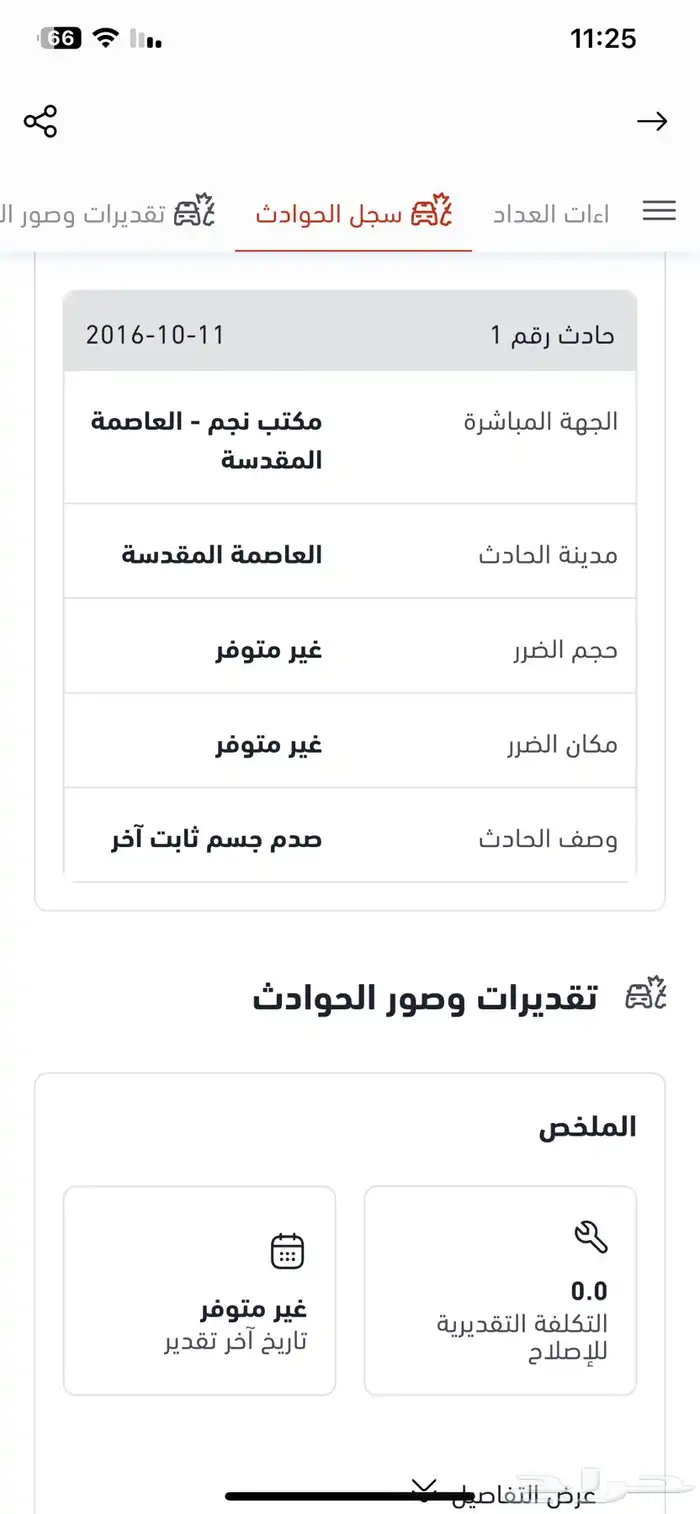The image size is (700, 1514).
Task: Expand عرض التفاصيل chevron arrow
Action: point(423,1491)
